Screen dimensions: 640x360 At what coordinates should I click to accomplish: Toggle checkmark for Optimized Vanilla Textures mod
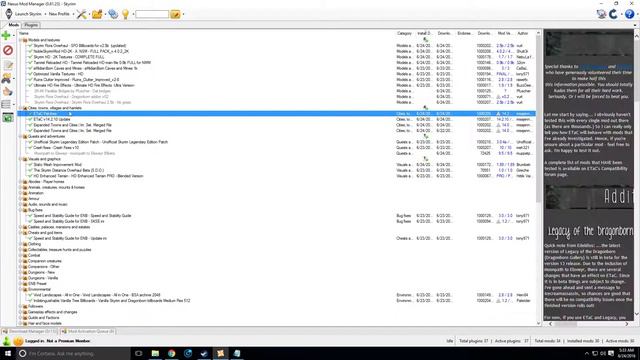click(30, 74)
